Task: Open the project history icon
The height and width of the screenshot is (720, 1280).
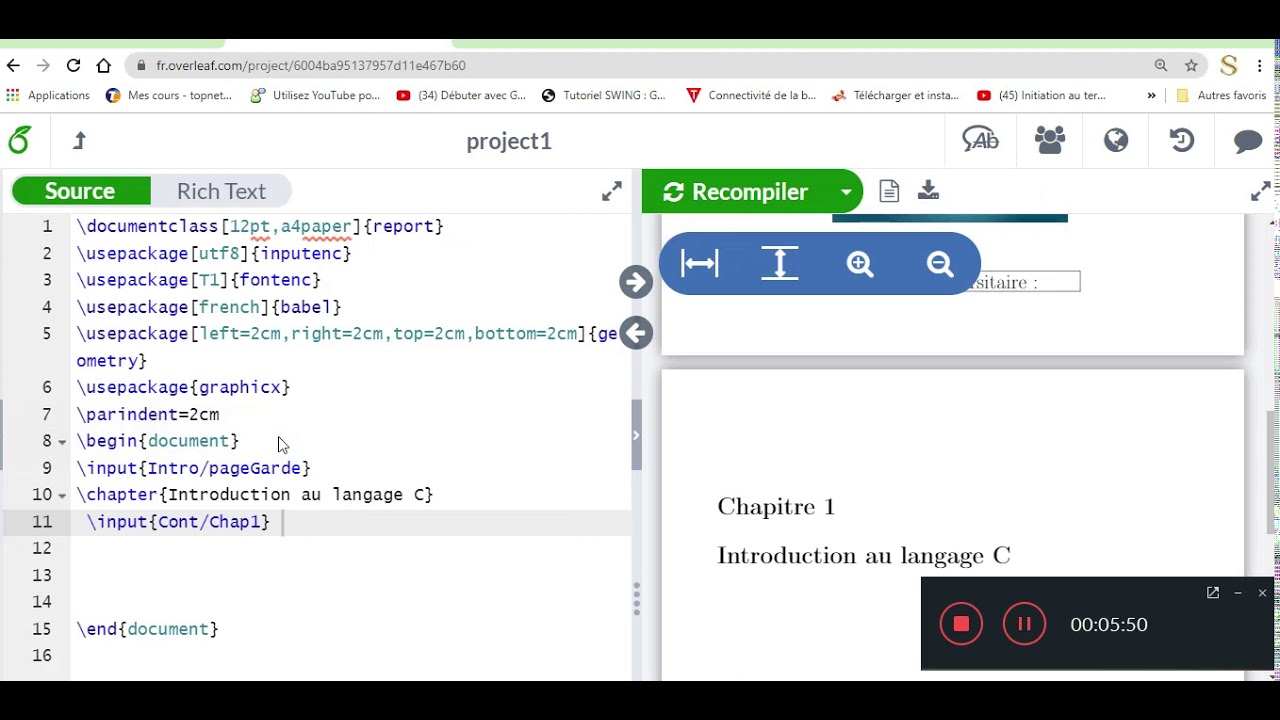Action: point(1182,140)
